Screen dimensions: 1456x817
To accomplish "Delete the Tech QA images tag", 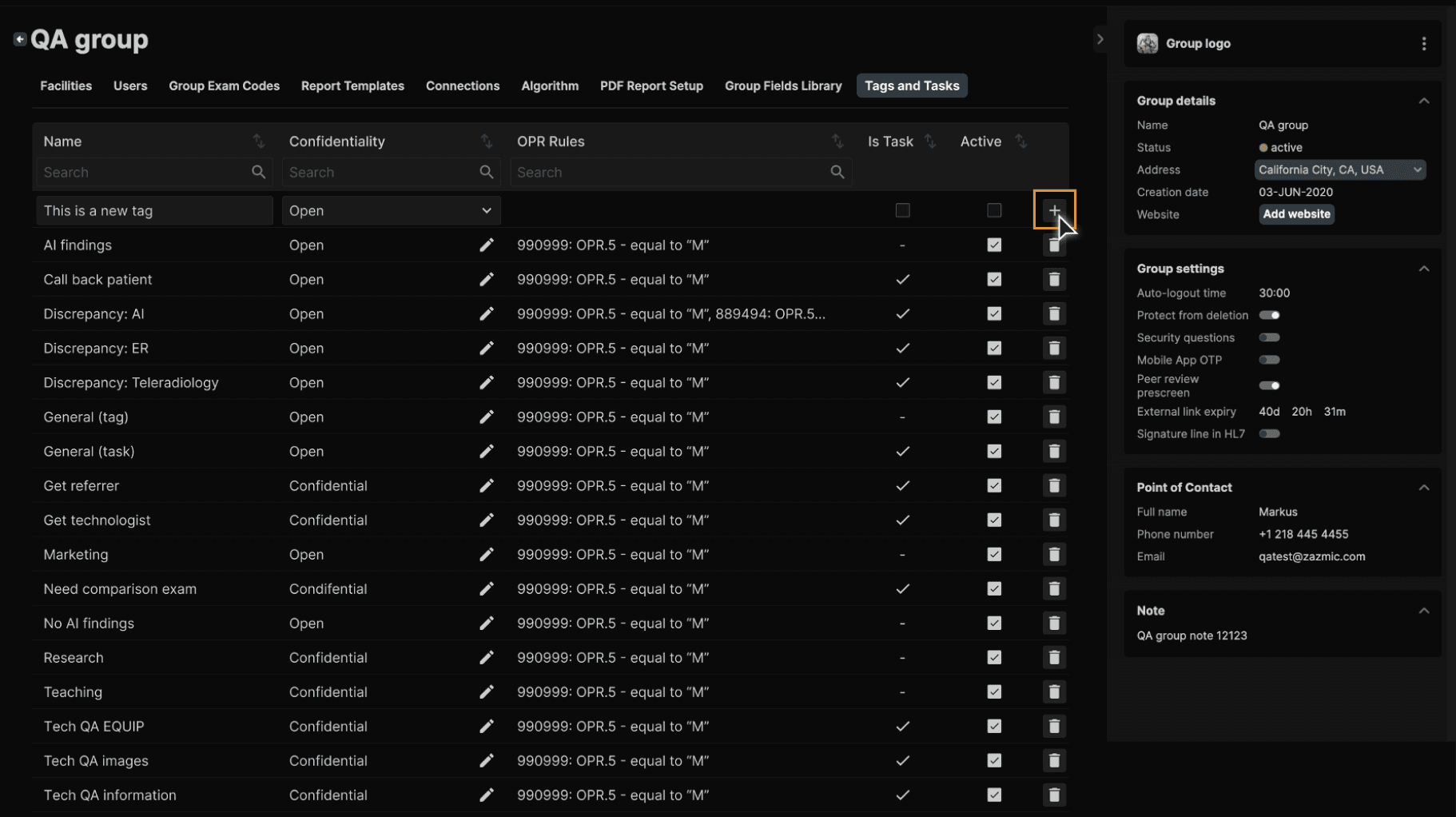I will (x=1054, y=761).
